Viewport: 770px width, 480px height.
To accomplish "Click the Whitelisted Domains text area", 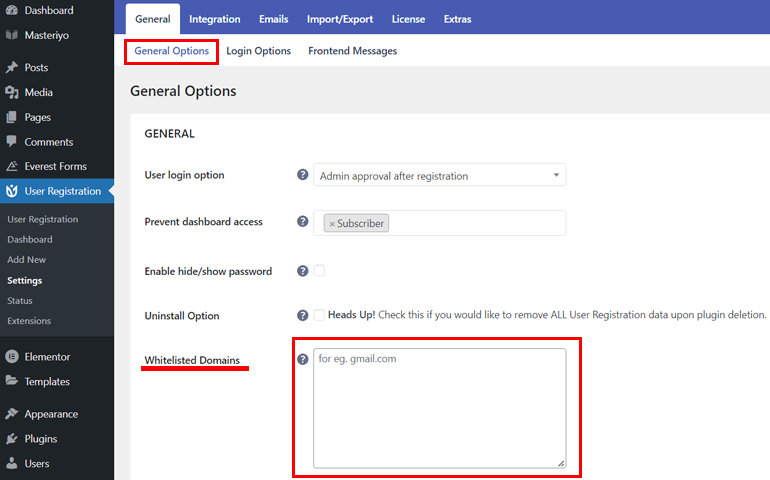I will point(440,408).
